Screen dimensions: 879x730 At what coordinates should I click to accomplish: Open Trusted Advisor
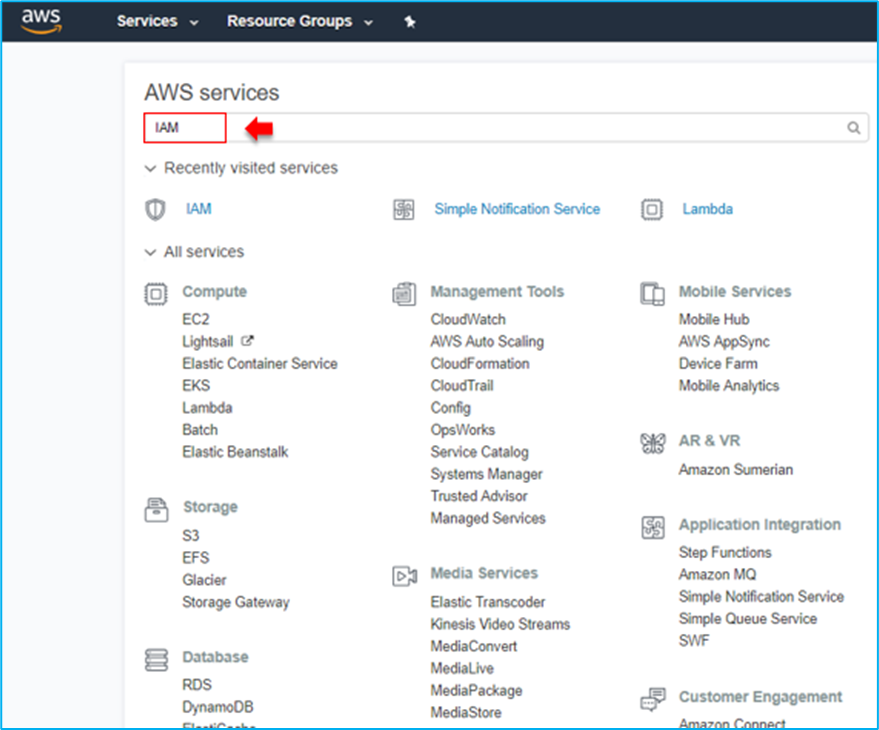[479, 496]
